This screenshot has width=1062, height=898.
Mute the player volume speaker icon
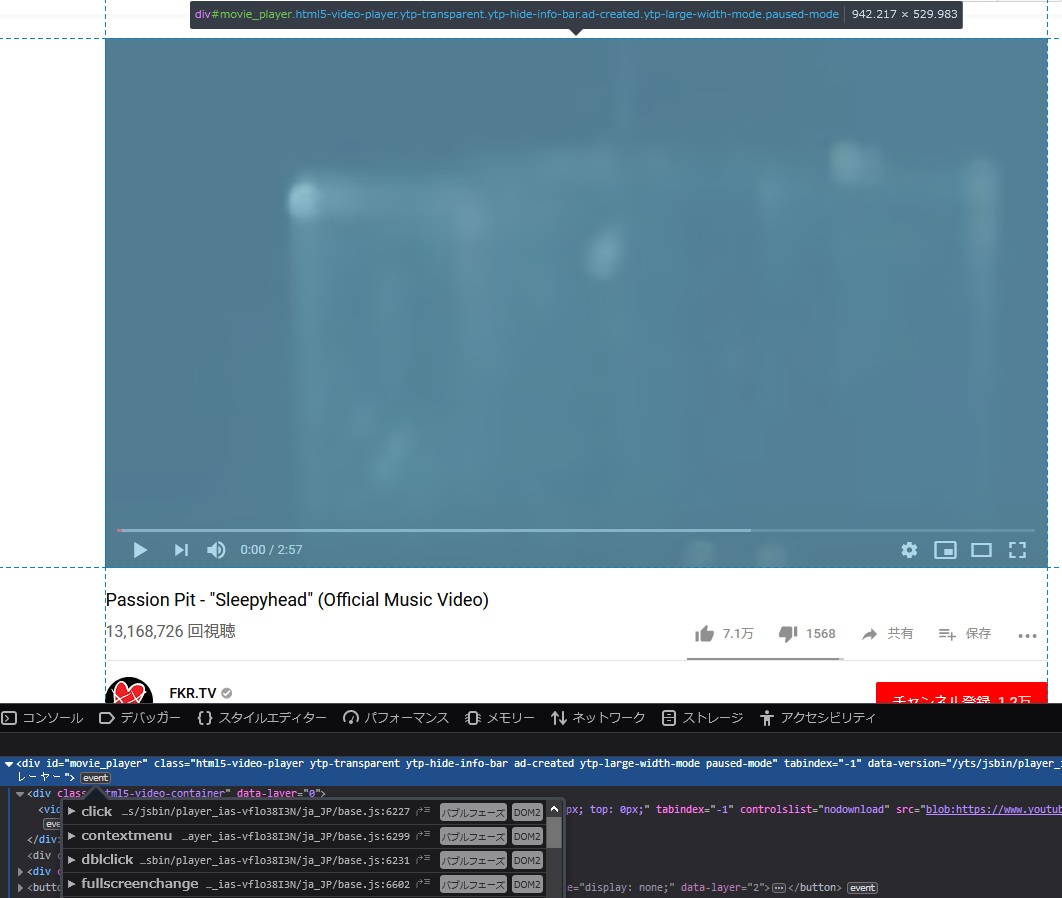click(216, 550)
